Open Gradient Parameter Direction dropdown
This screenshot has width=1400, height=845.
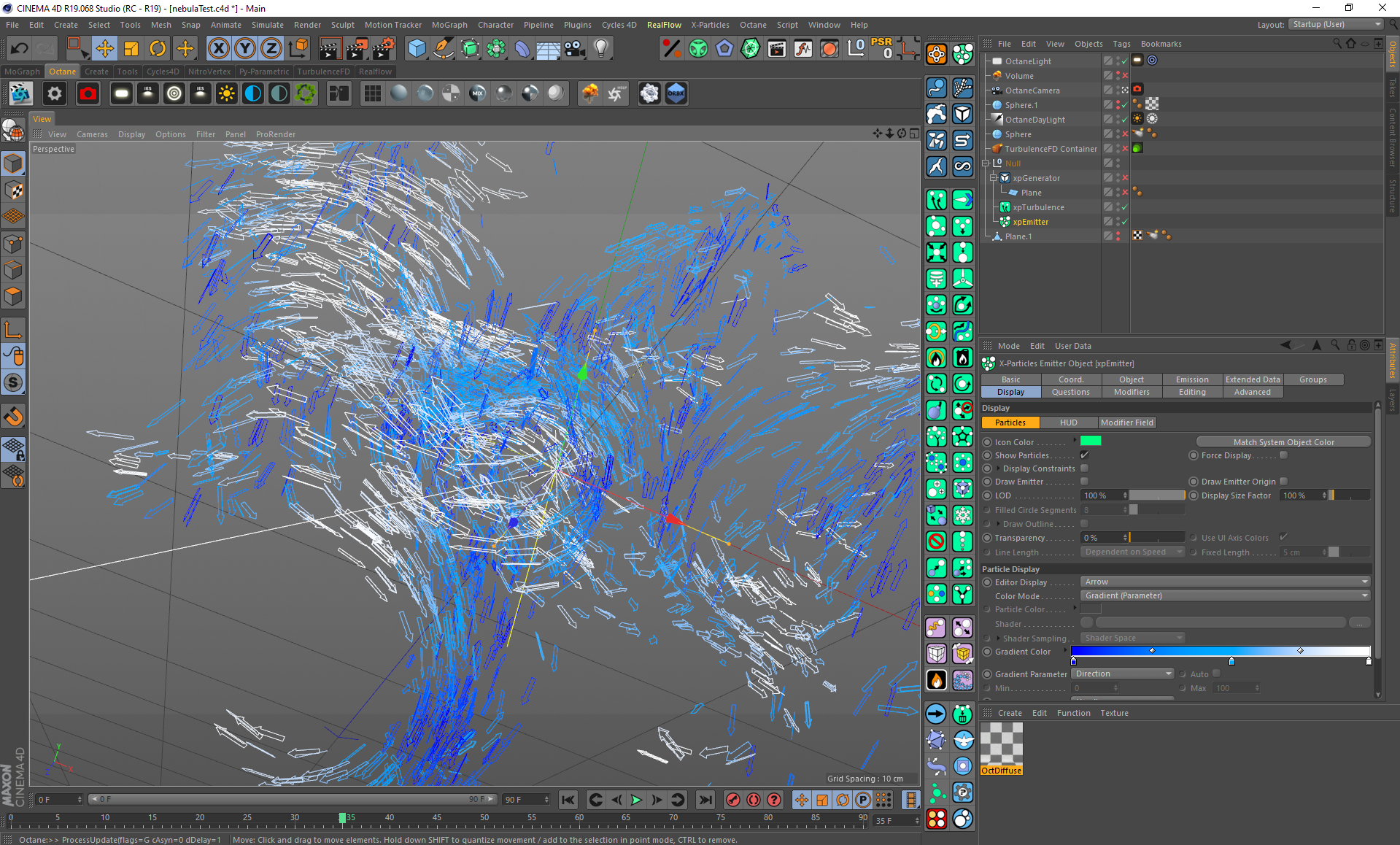(x=1123, y=674)
